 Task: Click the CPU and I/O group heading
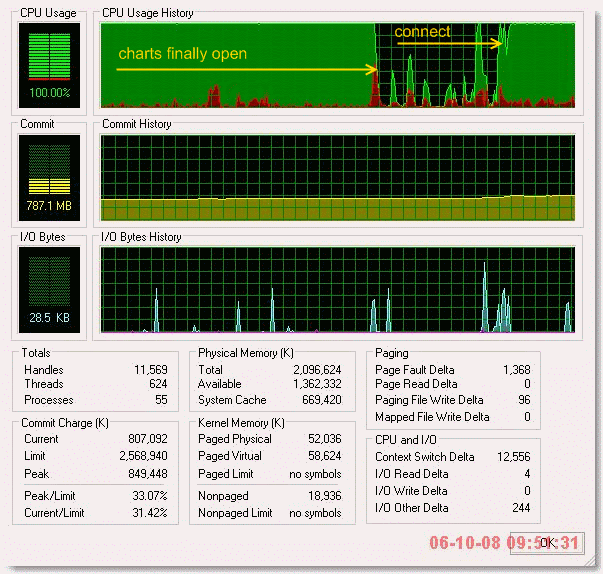point(406,440)
